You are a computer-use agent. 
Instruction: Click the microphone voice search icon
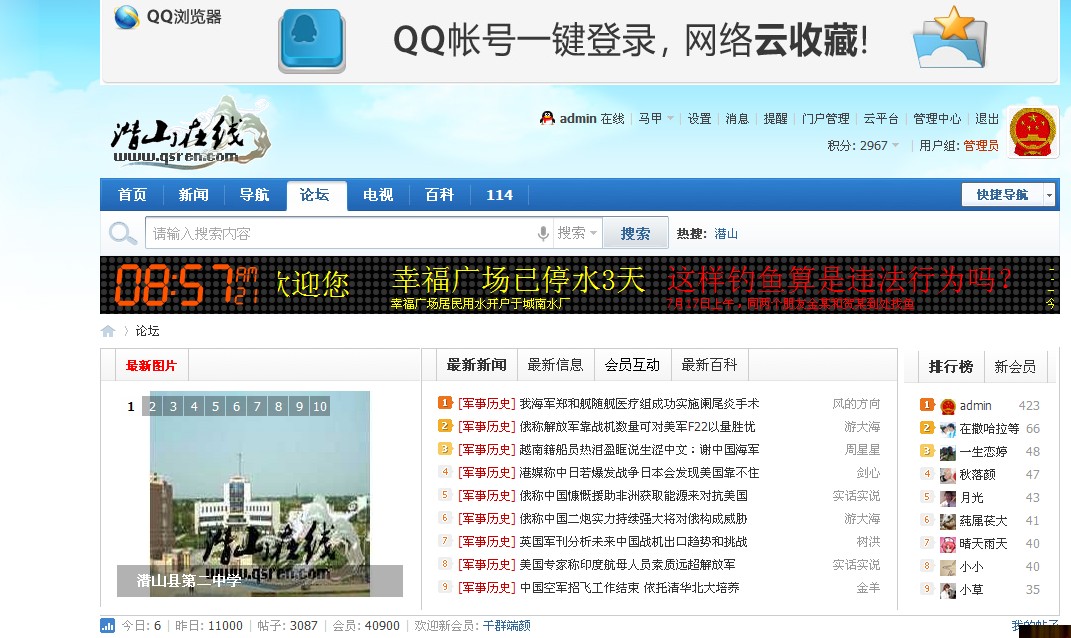543,234
